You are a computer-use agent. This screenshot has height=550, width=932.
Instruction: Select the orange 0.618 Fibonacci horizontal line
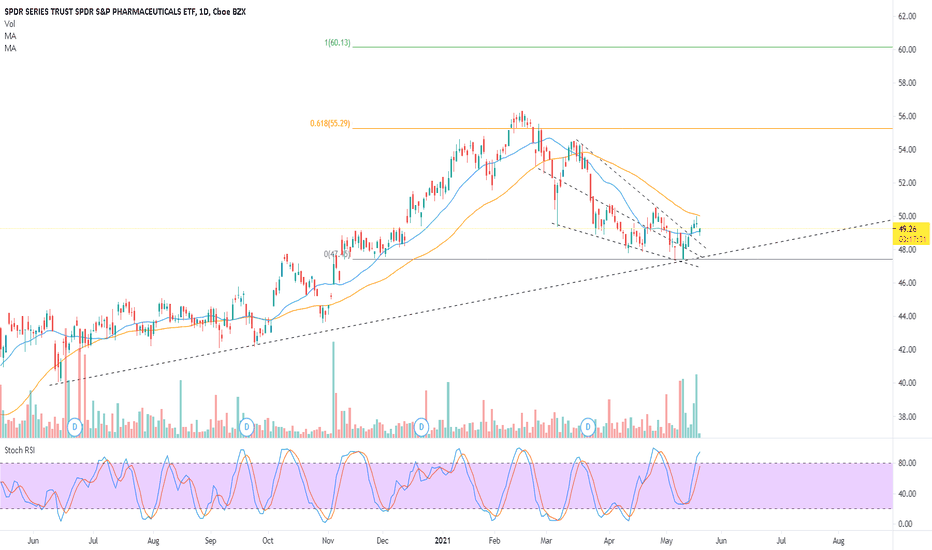click(622, 128)
